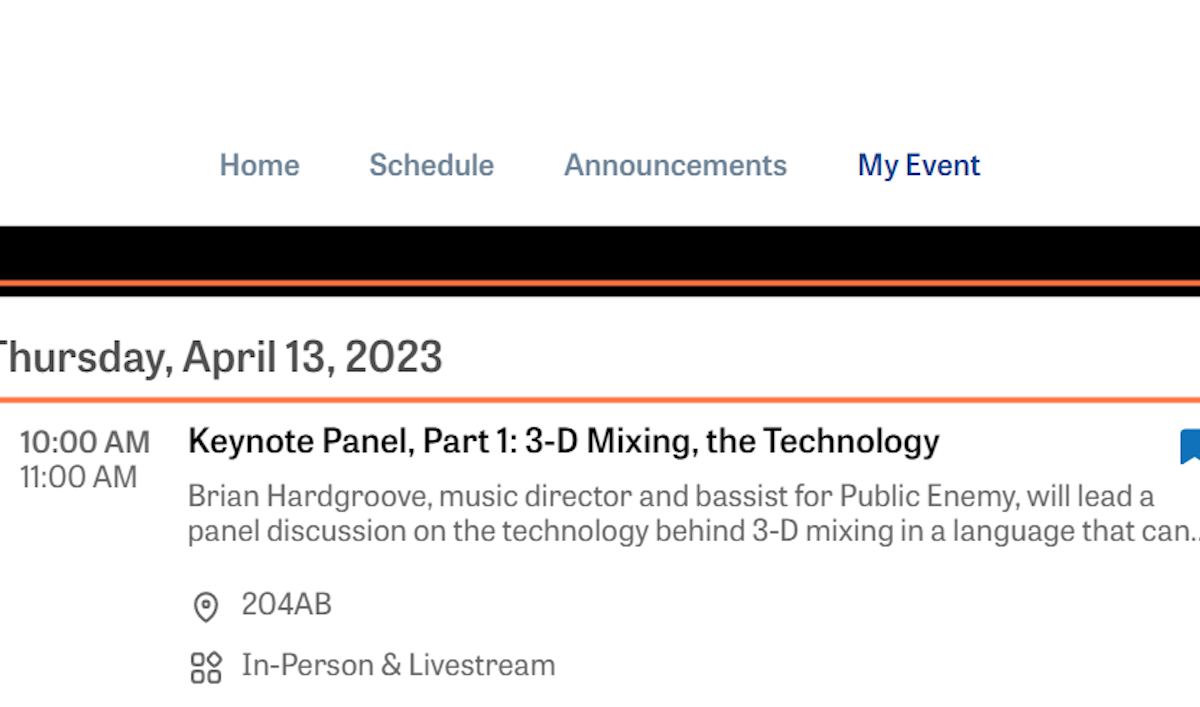Click the session type grid icon
Viewport: 1200px width, 707px height.
tap(205, 667)
